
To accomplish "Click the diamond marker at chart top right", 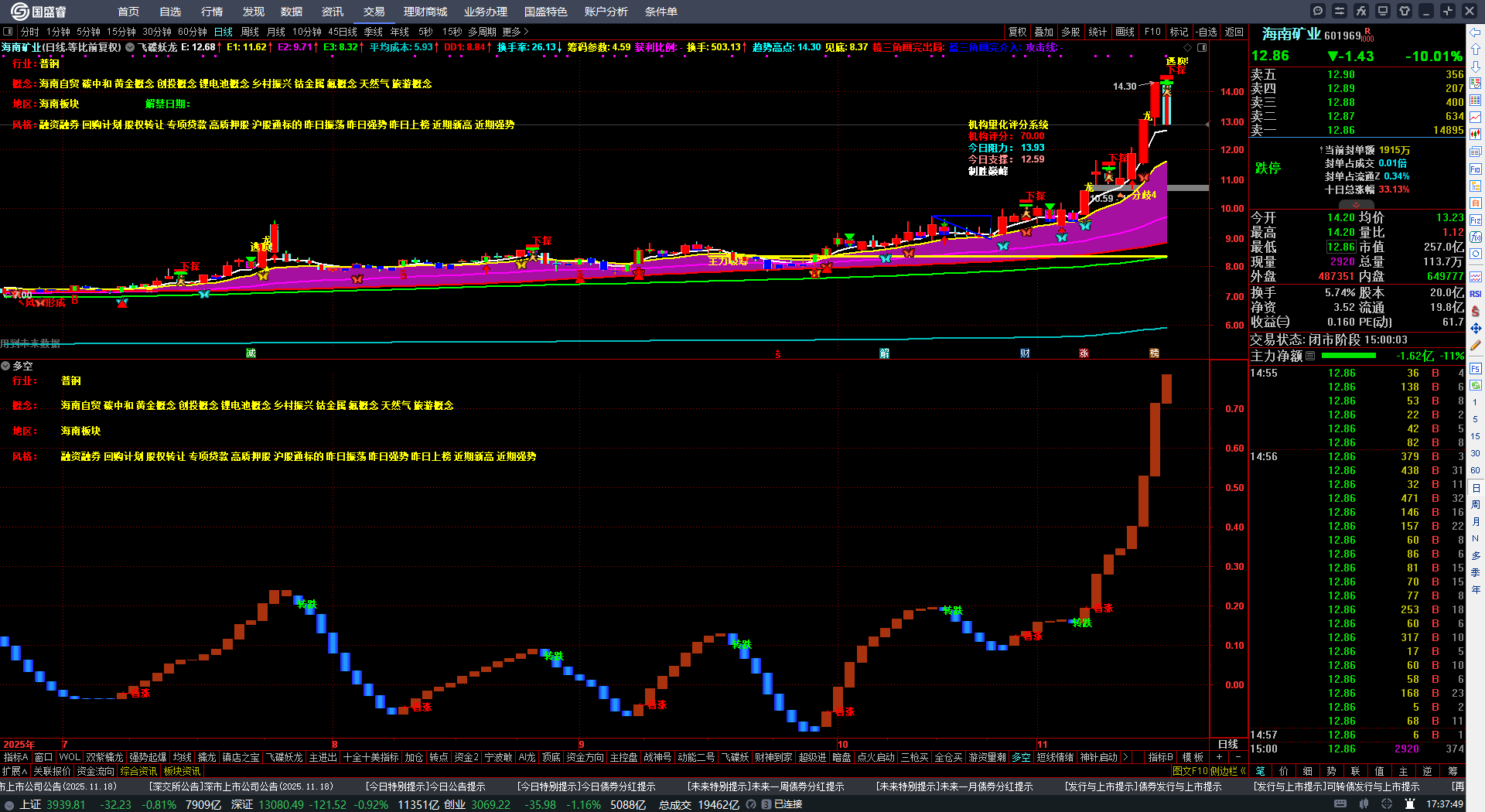I will tap(1188, 47).
